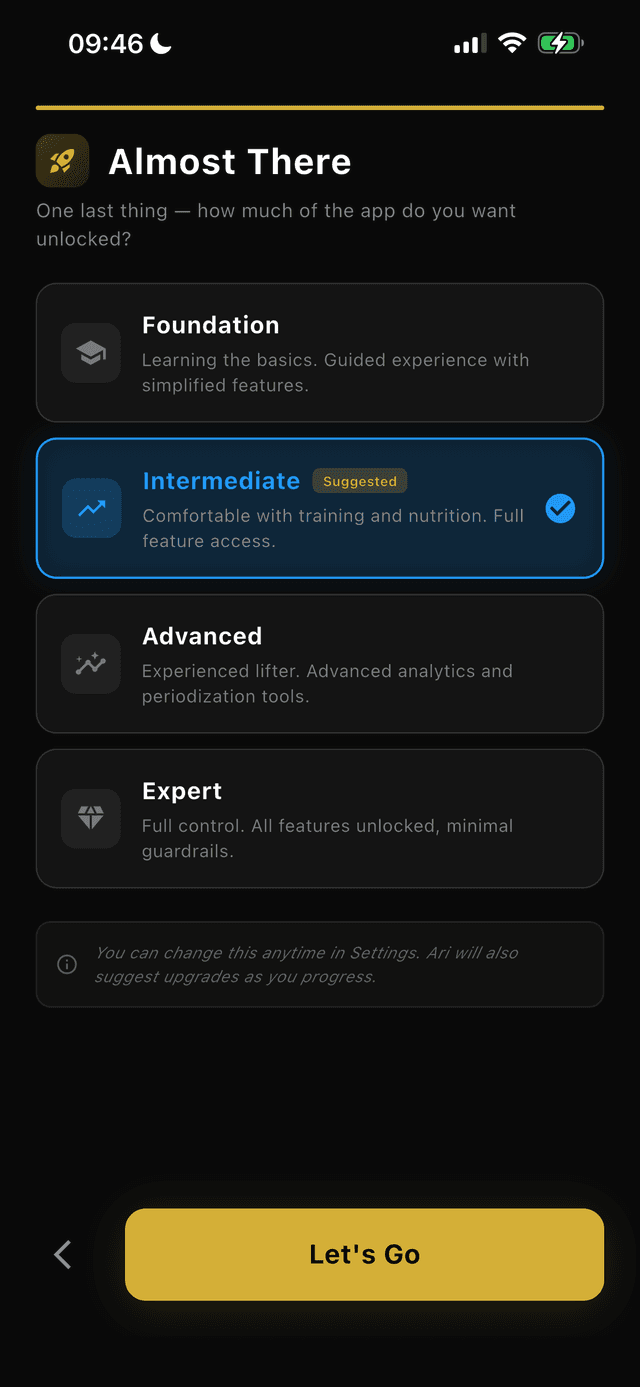This screenshot has width=640, height=1387.
Task: Tap the info icon beside the Settings note
Action: (x=66, y=964)
